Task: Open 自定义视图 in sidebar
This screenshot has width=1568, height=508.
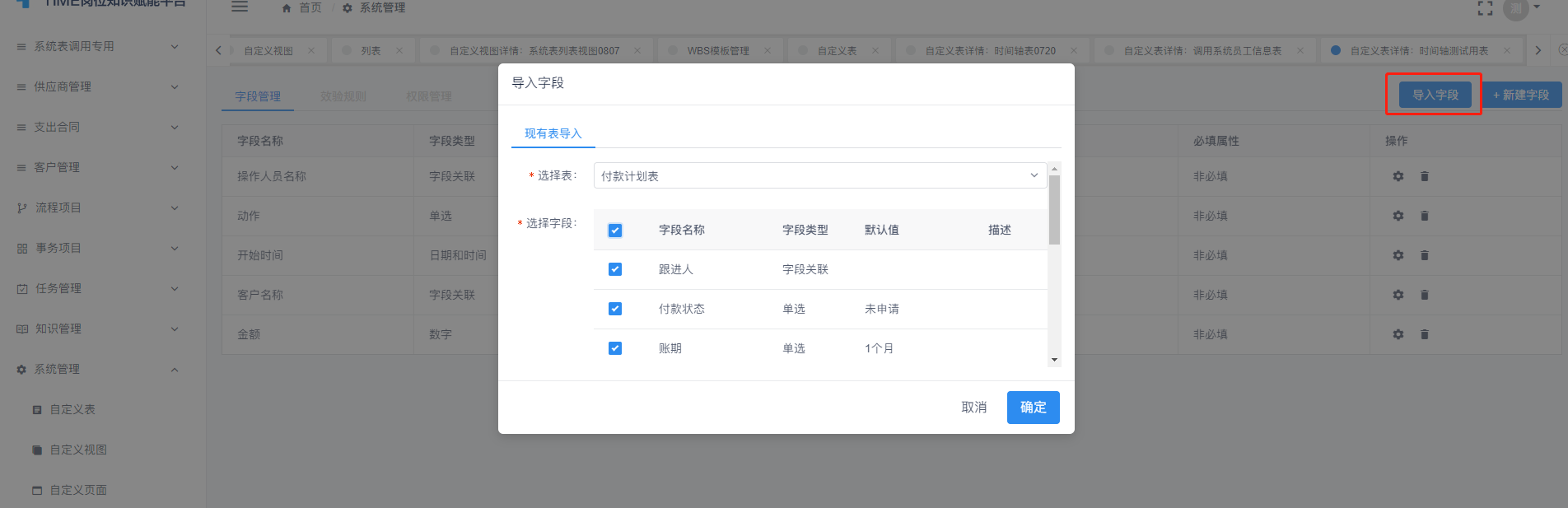Action: (78, 450)
